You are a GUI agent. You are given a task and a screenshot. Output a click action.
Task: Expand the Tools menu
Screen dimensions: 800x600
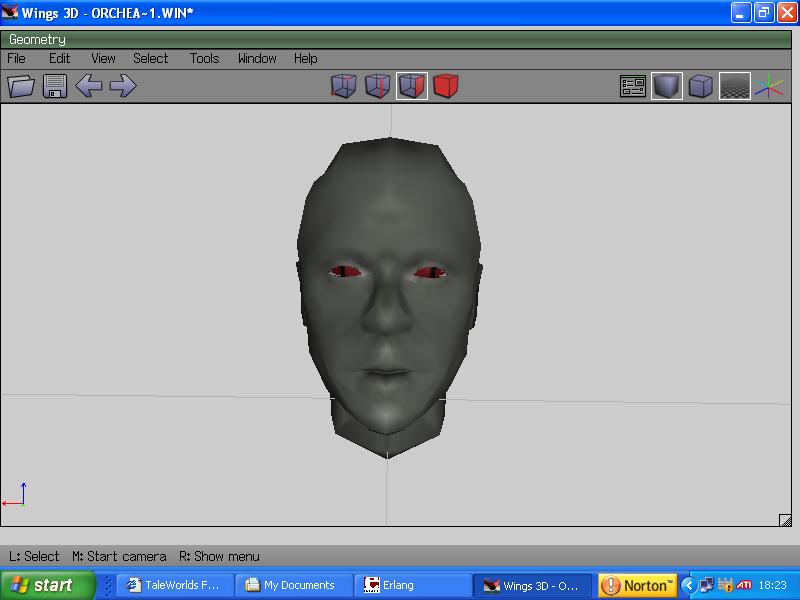(x=204, y=59)
